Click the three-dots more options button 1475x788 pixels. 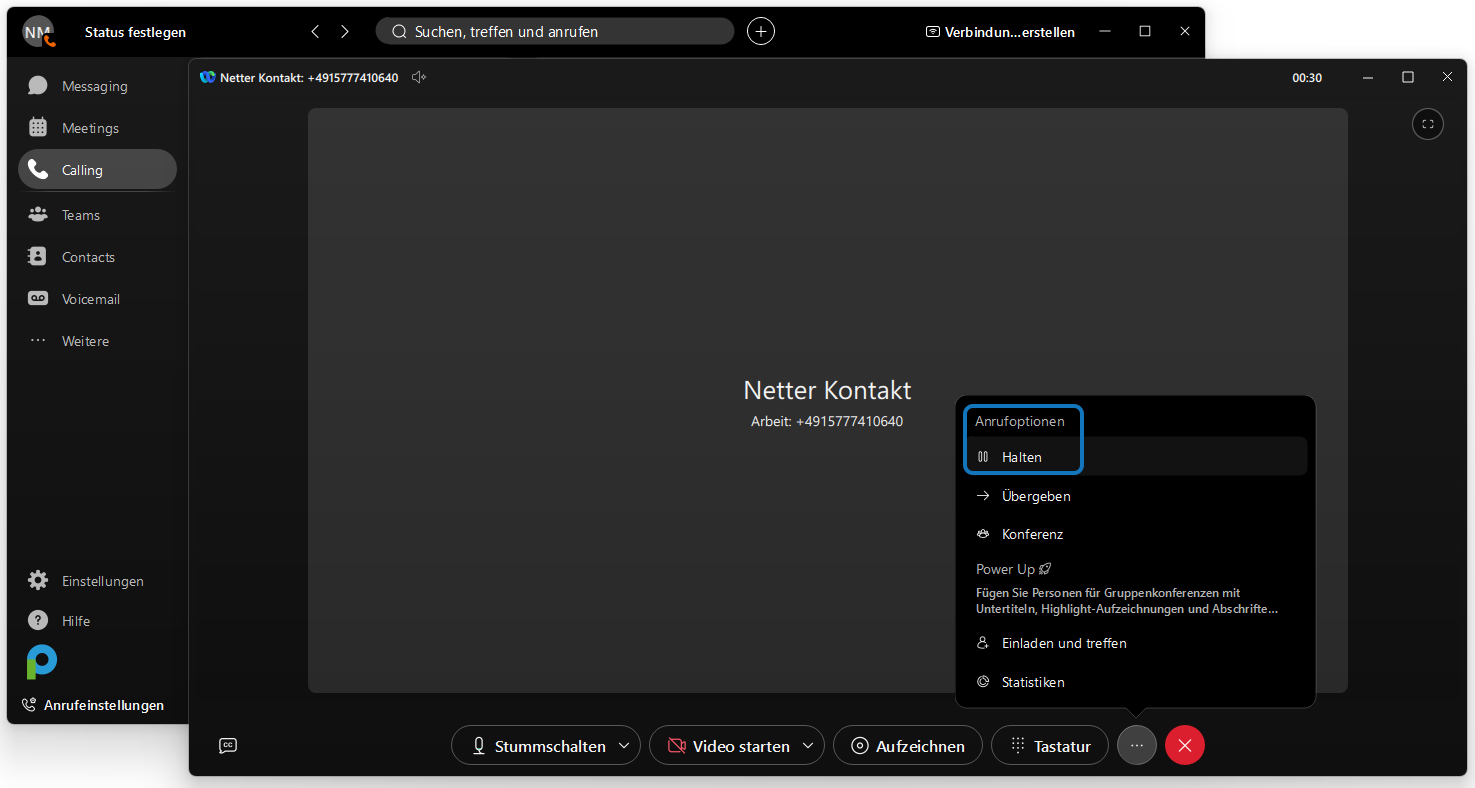(x=1137, y=746)
